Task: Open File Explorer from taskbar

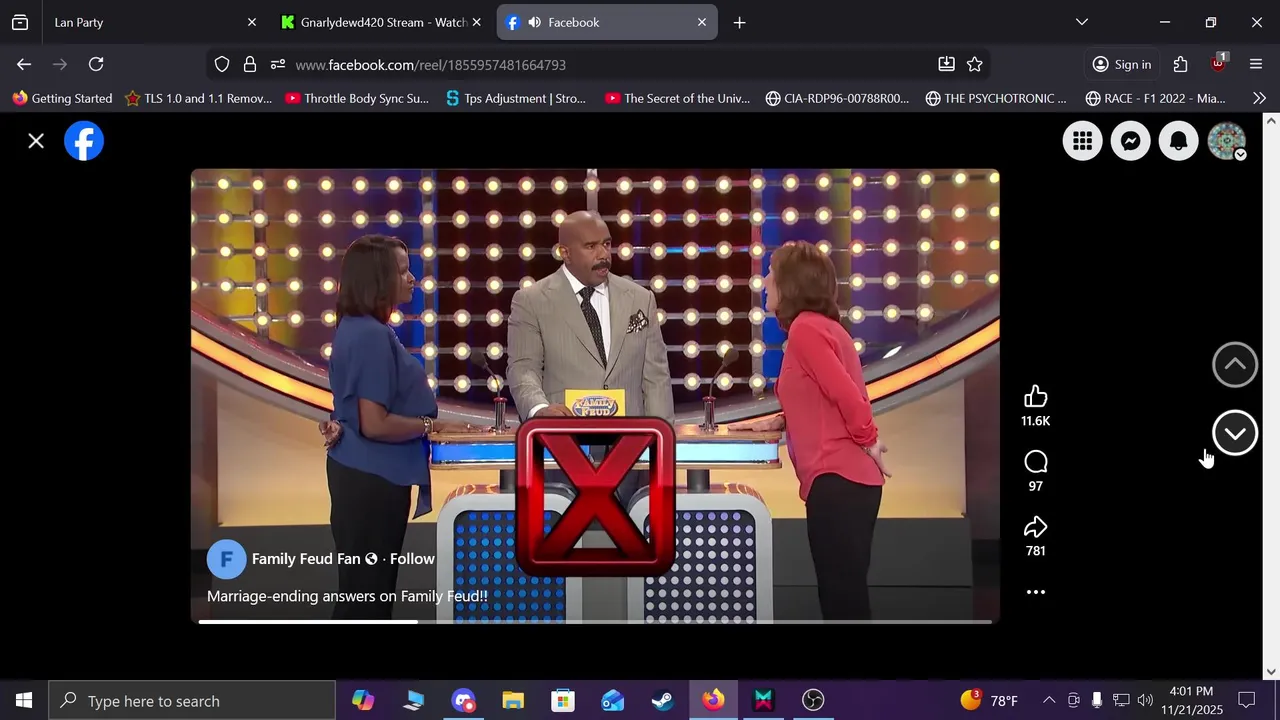Action: click(513, 701)
